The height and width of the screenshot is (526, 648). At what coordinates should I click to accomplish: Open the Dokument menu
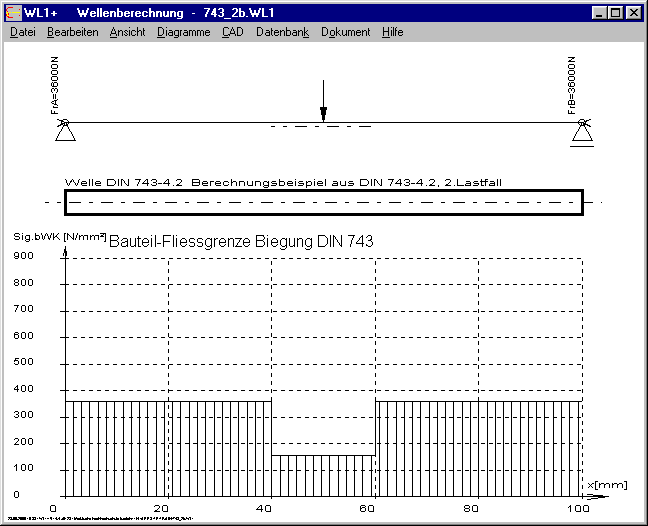coord(345,32)
